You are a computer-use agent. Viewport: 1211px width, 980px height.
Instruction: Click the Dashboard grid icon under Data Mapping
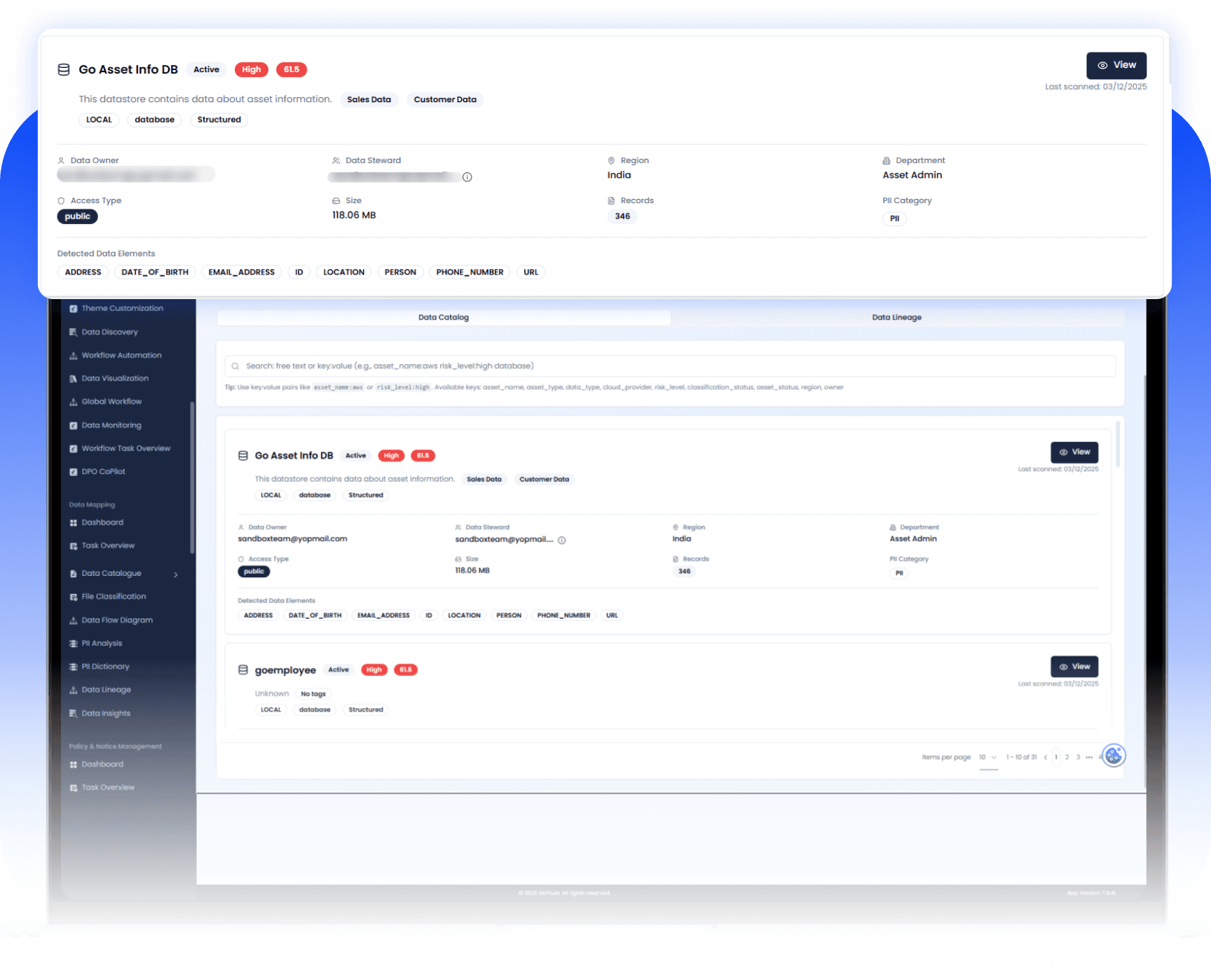[x=74, y=523]
